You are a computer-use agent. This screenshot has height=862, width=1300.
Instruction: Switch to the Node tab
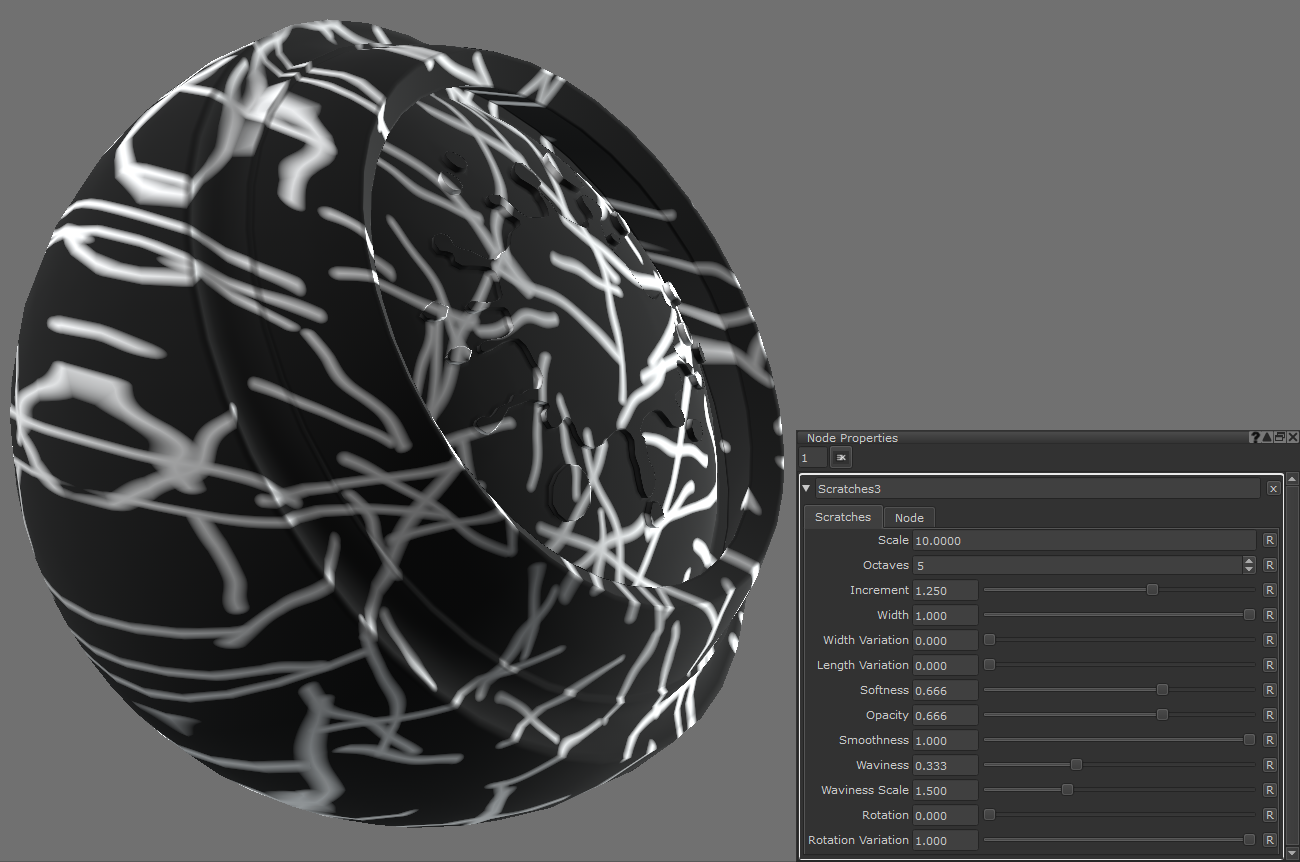click(x=908, y=517)
